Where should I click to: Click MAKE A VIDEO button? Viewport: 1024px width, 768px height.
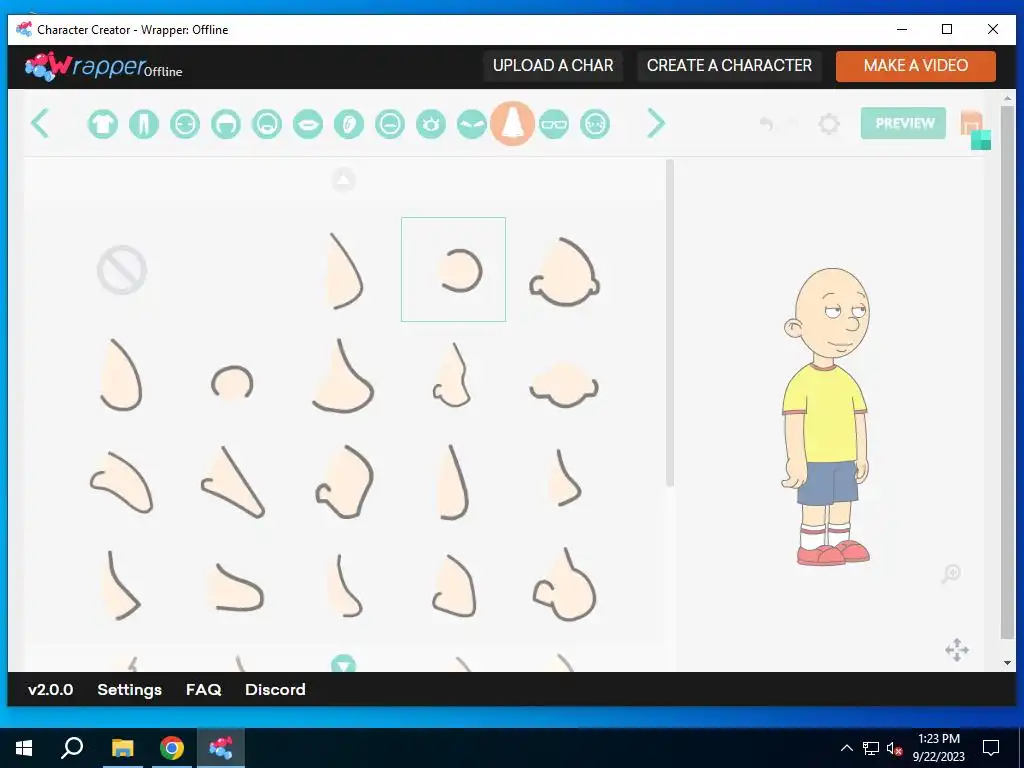pos(916,66)
